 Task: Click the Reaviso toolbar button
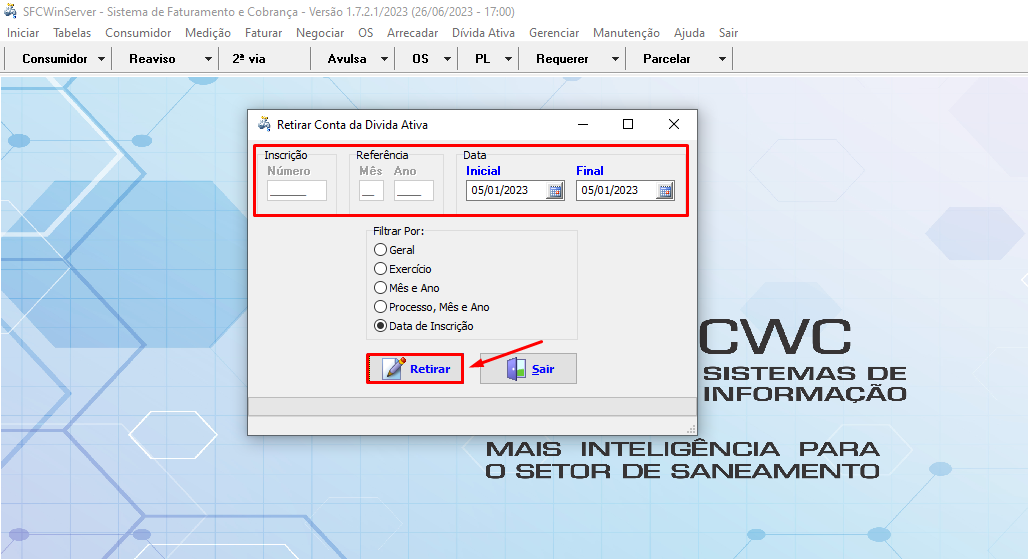pyautogui.click(x=152, y=59)
